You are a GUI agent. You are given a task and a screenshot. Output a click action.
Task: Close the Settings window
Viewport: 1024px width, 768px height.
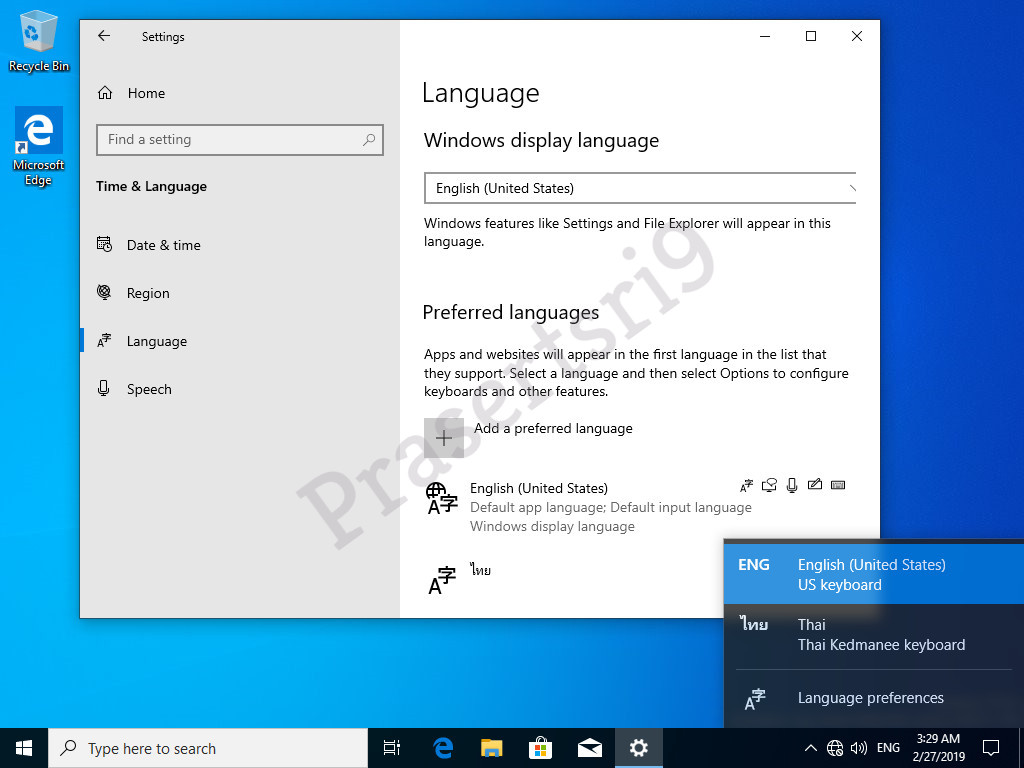[857, 37]
